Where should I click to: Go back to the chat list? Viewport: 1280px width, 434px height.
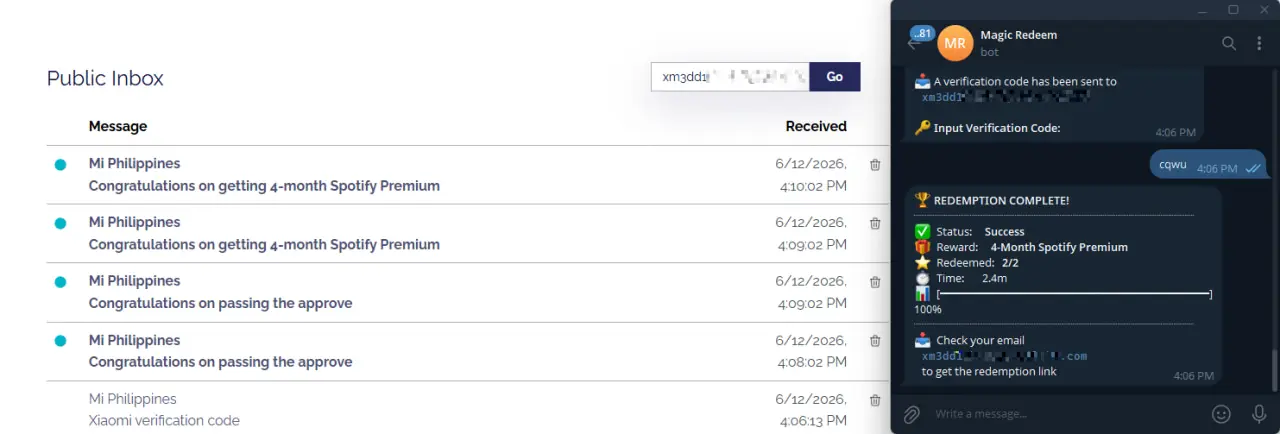[x=914, y=43]
